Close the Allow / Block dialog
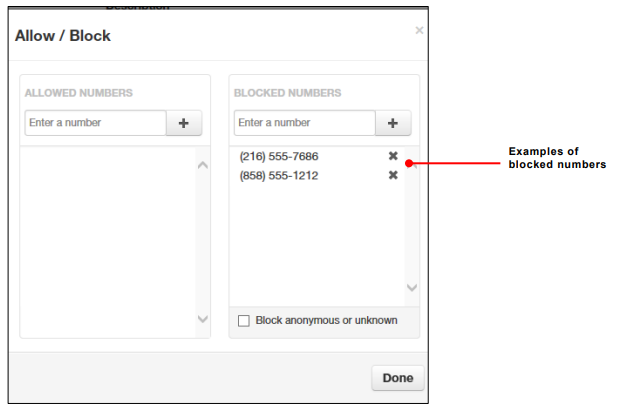Screen dimensions: 621x407 (x=419, y=31)
